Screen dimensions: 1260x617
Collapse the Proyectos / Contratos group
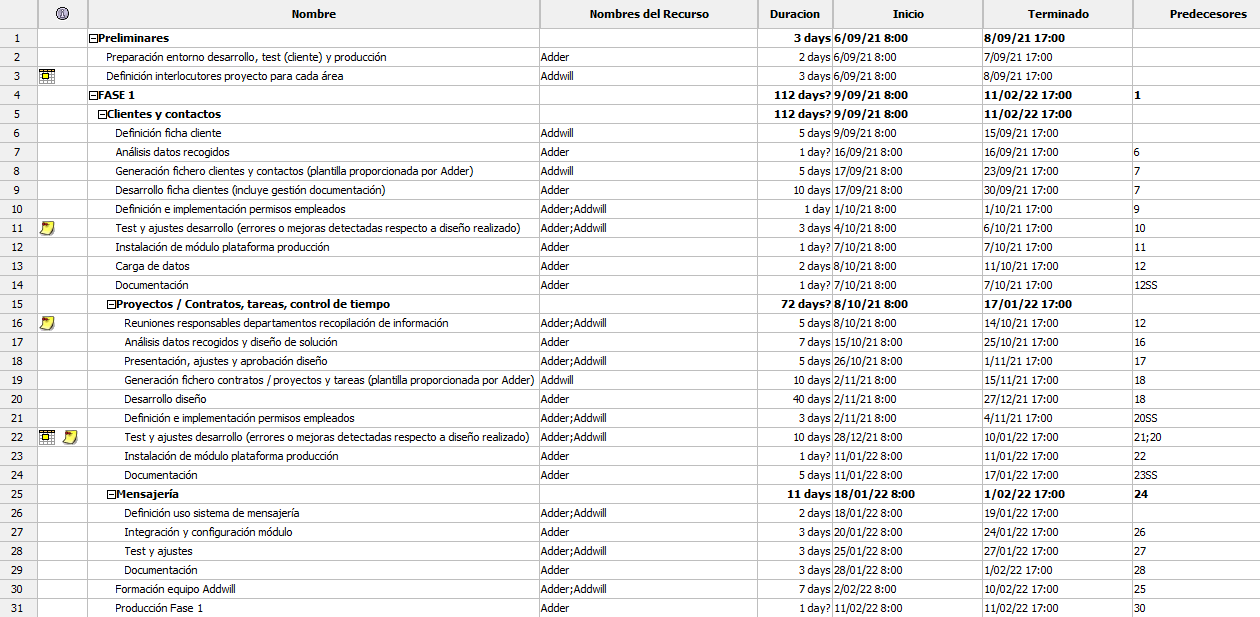pyautogui.click(x=111, y=304)
